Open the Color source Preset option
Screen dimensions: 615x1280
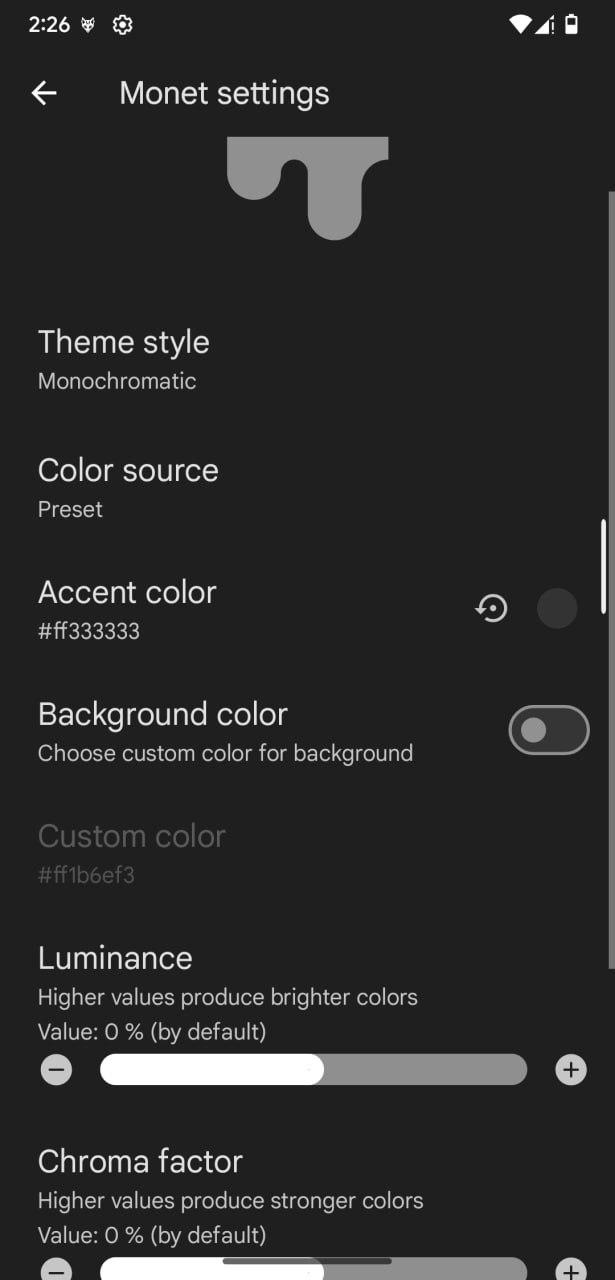(x=307, y=487)
